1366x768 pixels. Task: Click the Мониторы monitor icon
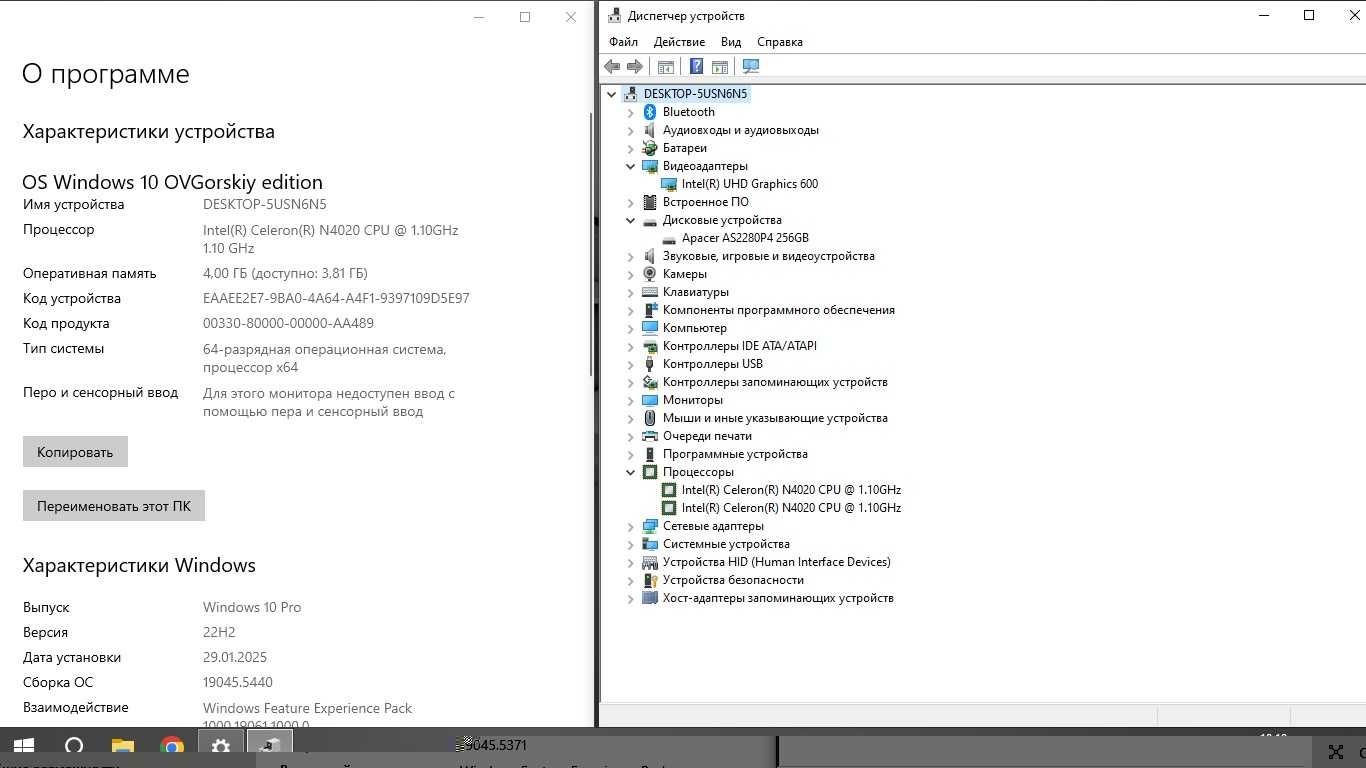[x=650, y=400]
